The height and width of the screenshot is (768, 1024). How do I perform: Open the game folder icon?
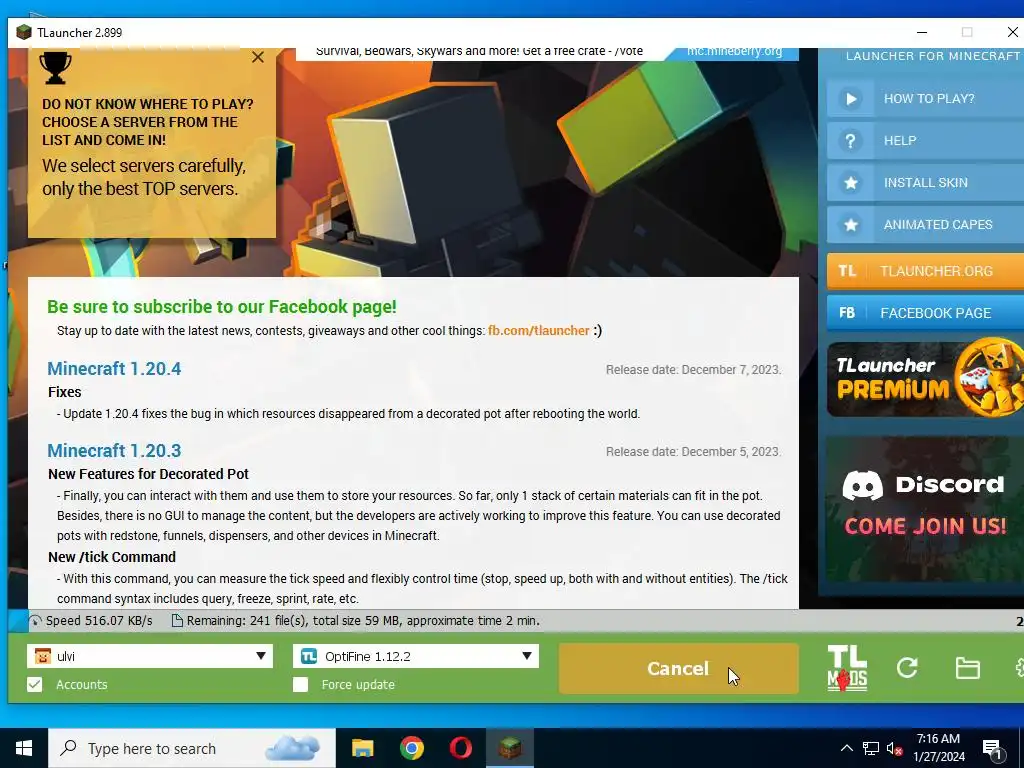pyautogui.click(x=967, y=668)
